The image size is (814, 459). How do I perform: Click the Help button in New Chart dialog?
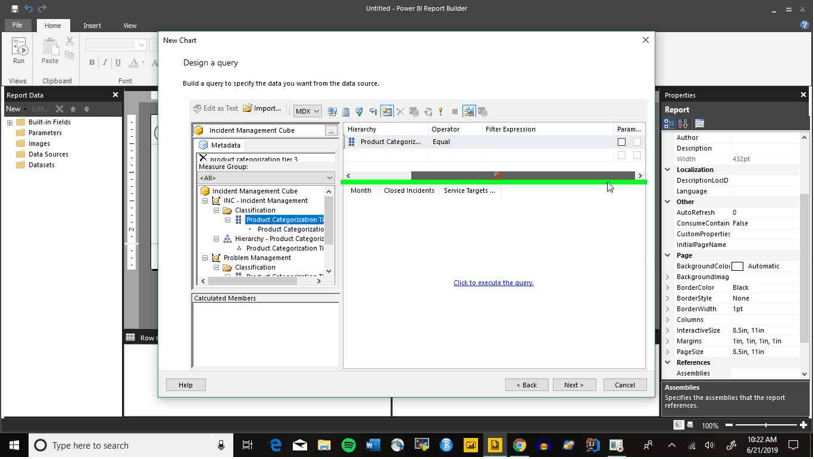[185, 385]
